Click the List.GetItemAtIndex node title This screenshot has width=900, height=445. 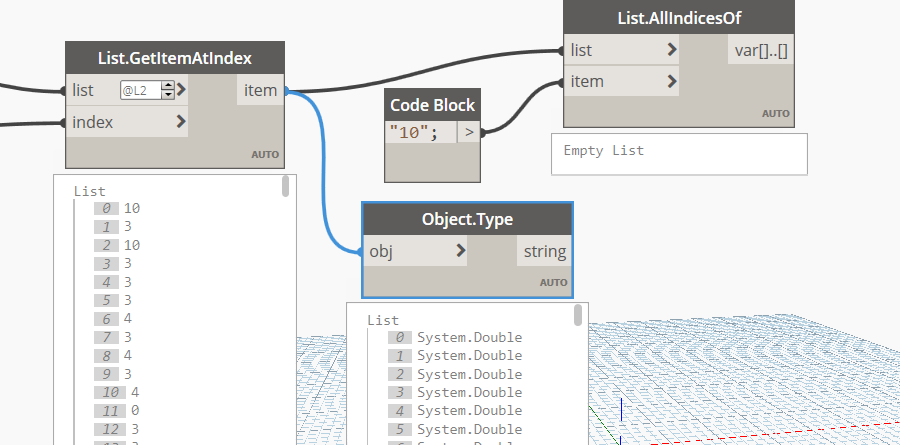point(174,58)
